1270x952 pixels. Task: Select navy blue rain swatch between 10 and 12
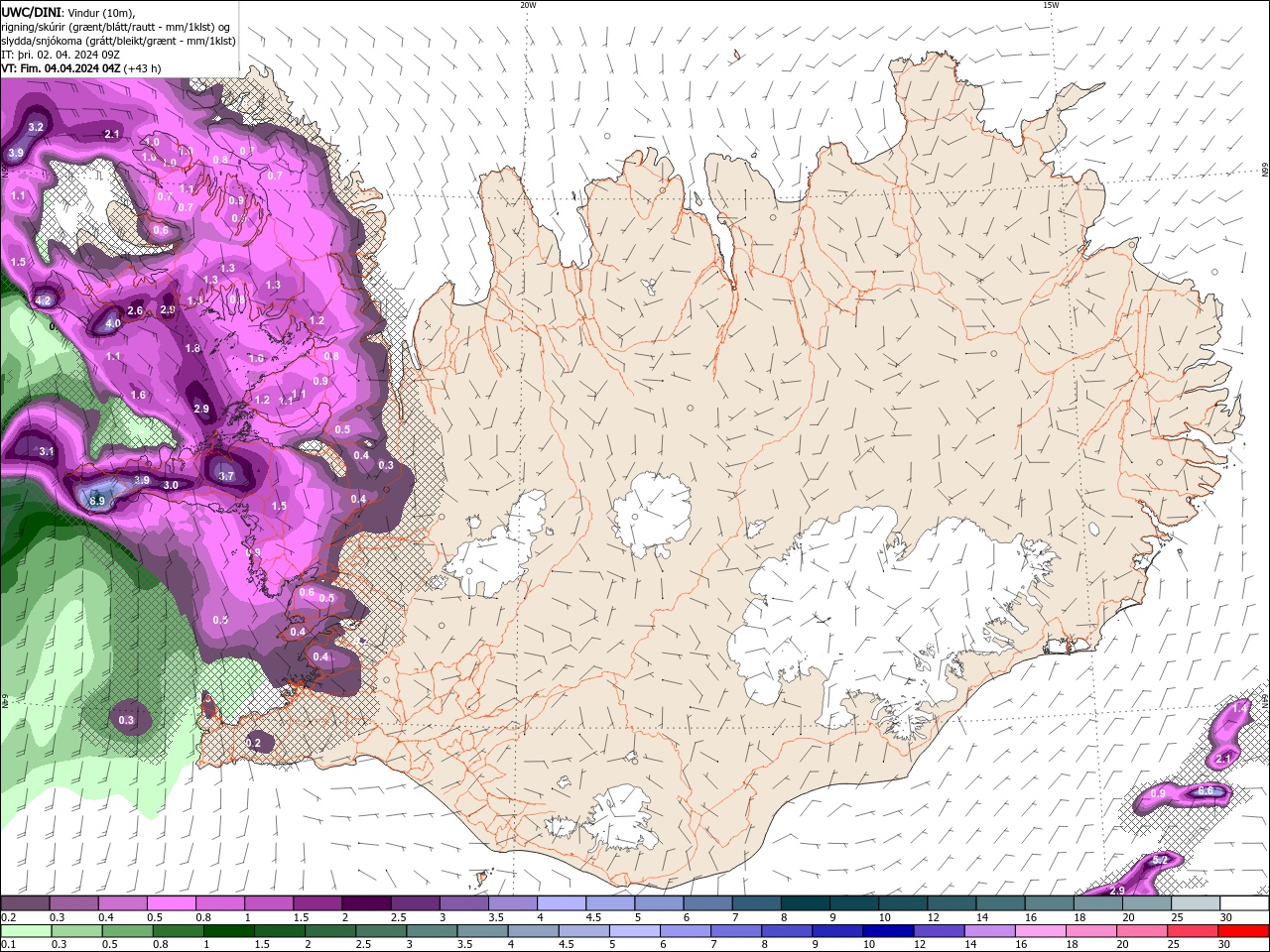[887, 931]
